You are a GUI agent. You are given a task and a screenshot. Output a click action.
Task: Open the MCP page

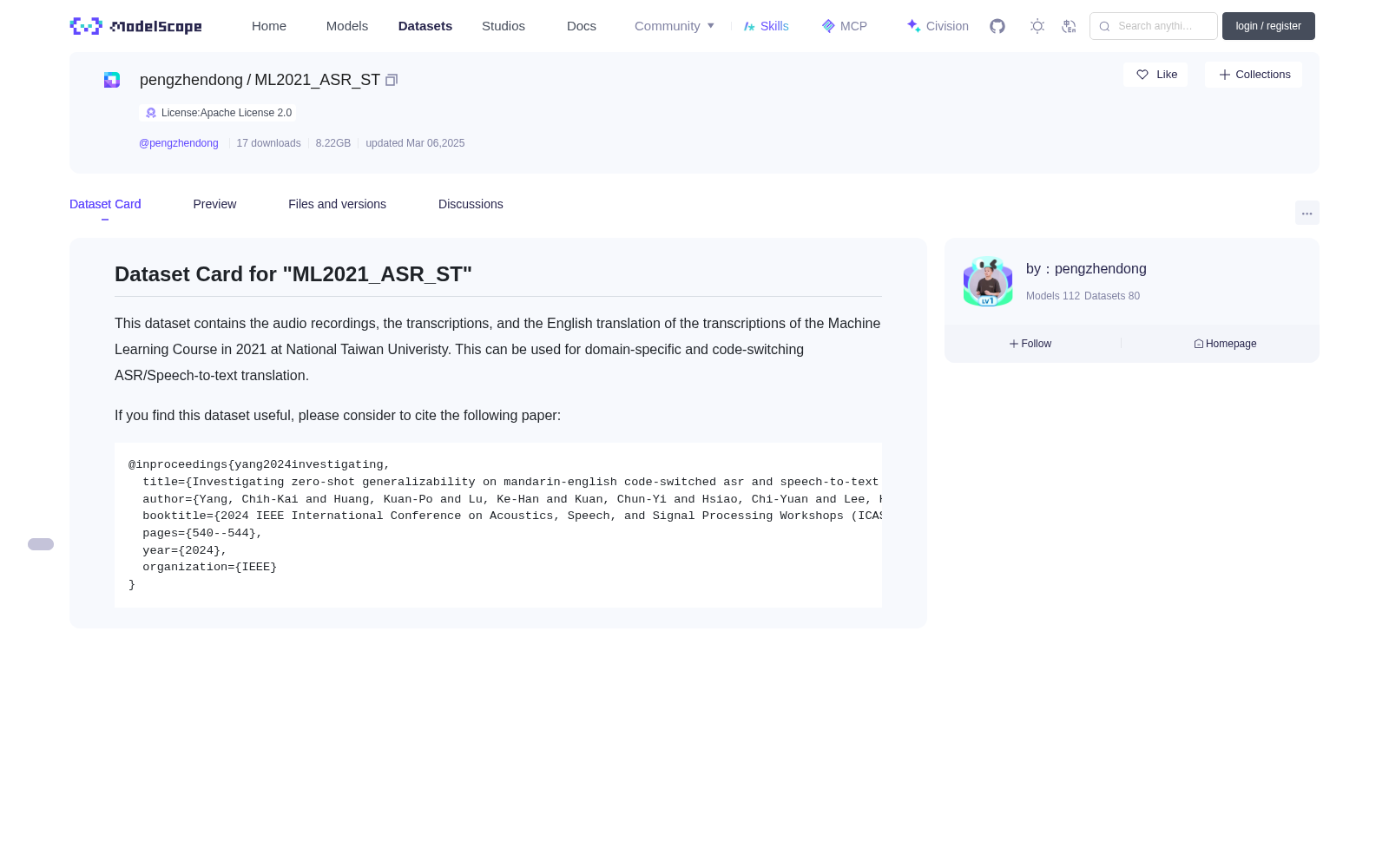coord(844,26)
